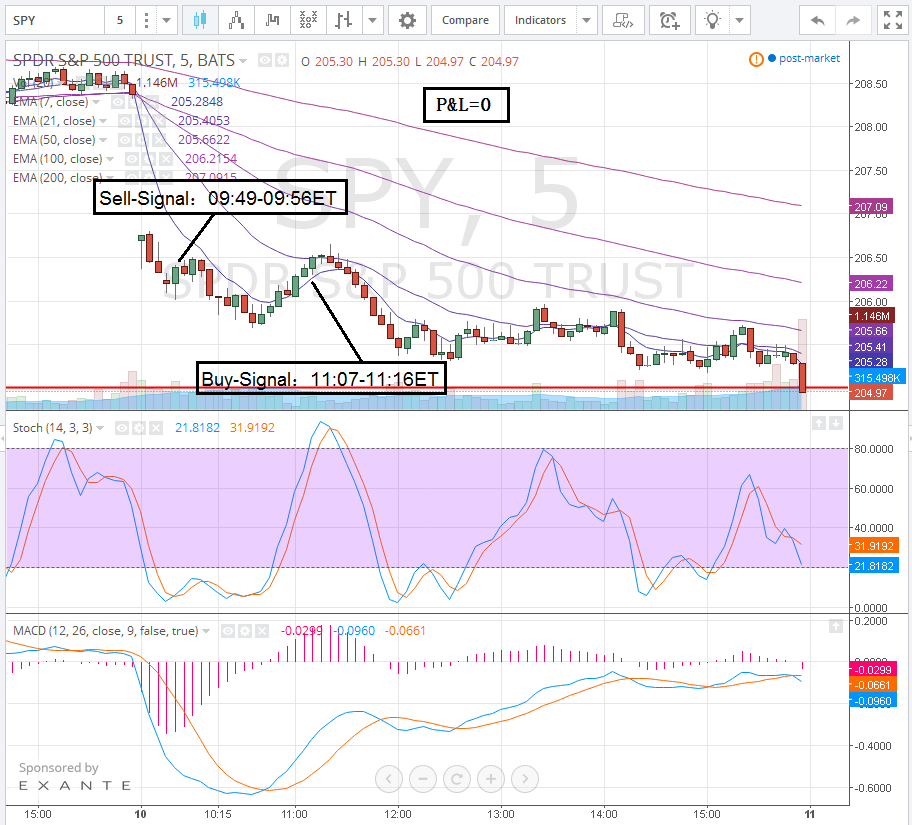Viewport: 912px width, 825px height.
Task: Hide the EMA (7, close) line
Action: (118, 102)
